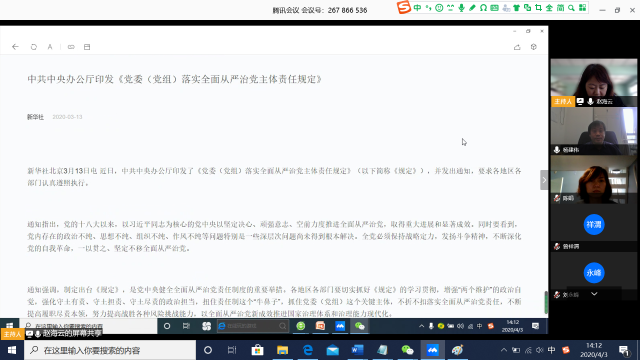The image size is (640, 360).
Task: Open the font size tool
Action: tap(50, 47)
